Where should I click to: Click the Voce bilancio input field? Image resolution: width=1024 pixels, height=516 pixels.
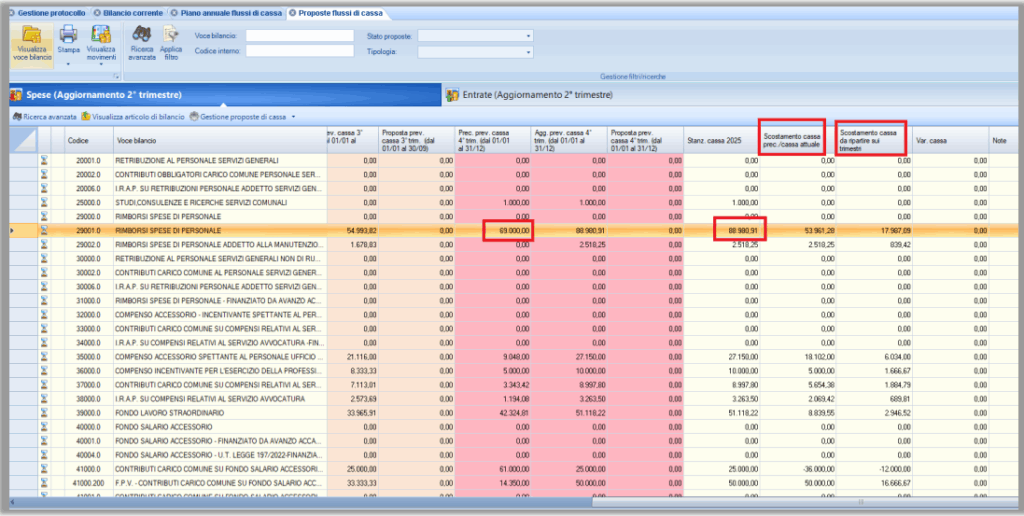[299, 36]
